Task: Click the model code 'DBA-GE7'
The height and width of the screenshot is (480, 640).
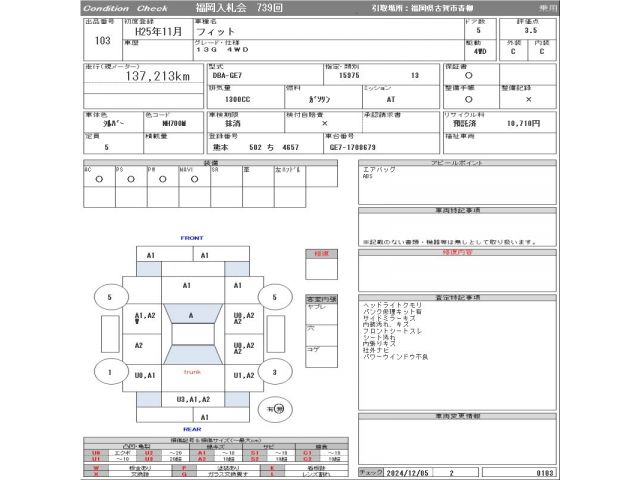Action: 227,76
